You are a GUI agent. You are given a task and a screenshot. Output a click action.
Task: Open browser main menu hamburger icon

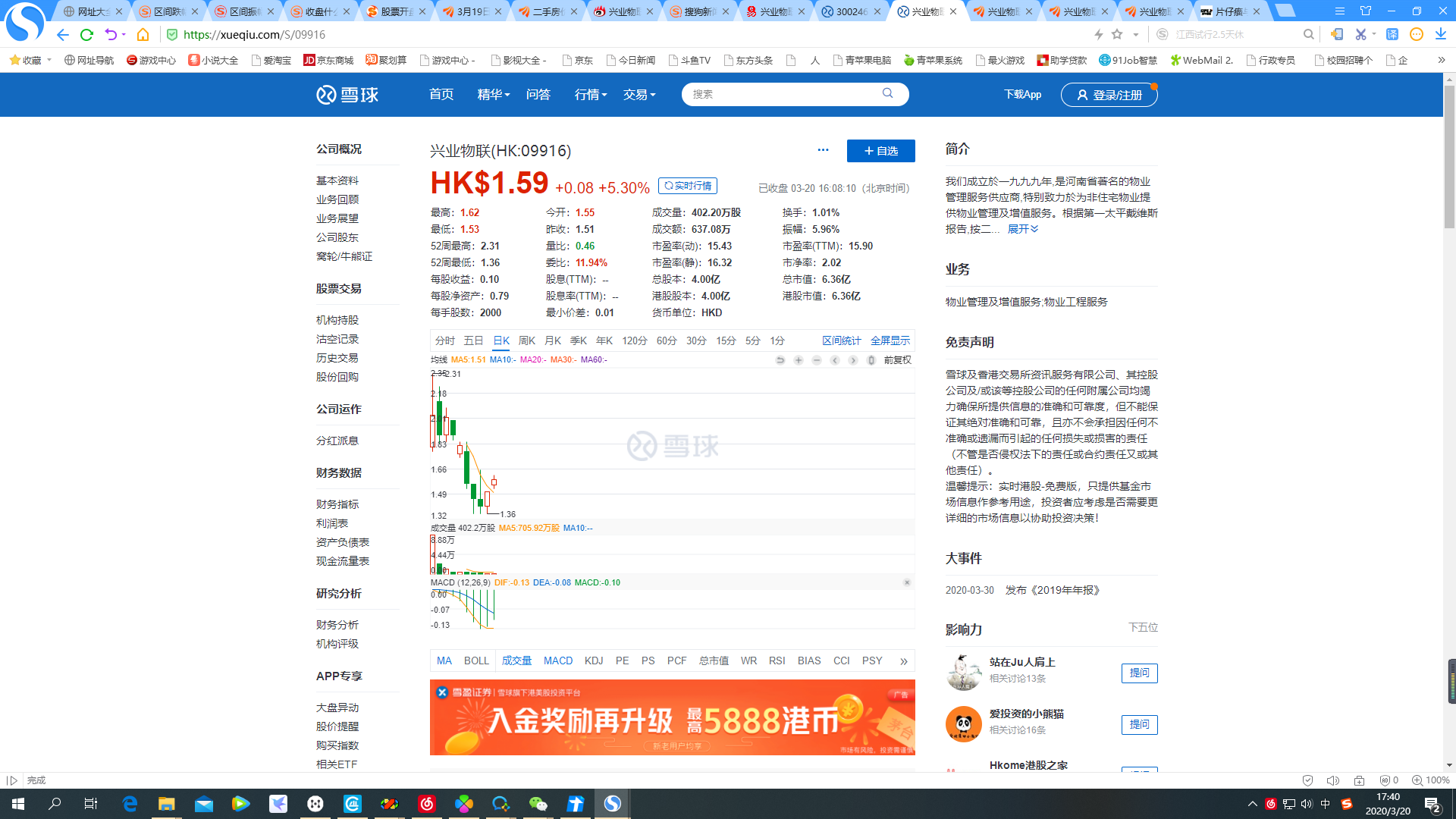point(1340,11)
